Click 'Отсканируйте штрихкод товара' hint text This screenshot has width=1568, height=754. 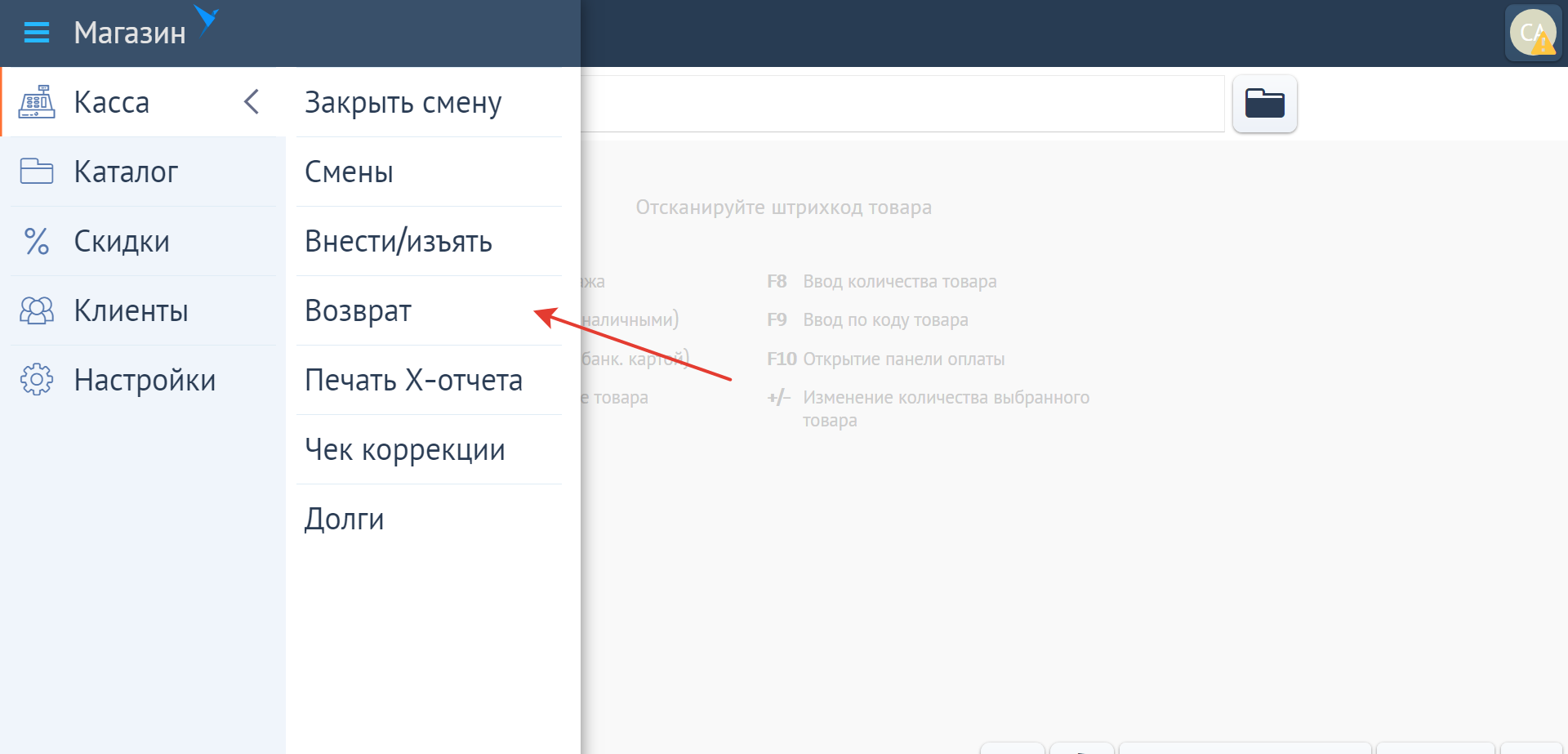click(x=784, y=207)
